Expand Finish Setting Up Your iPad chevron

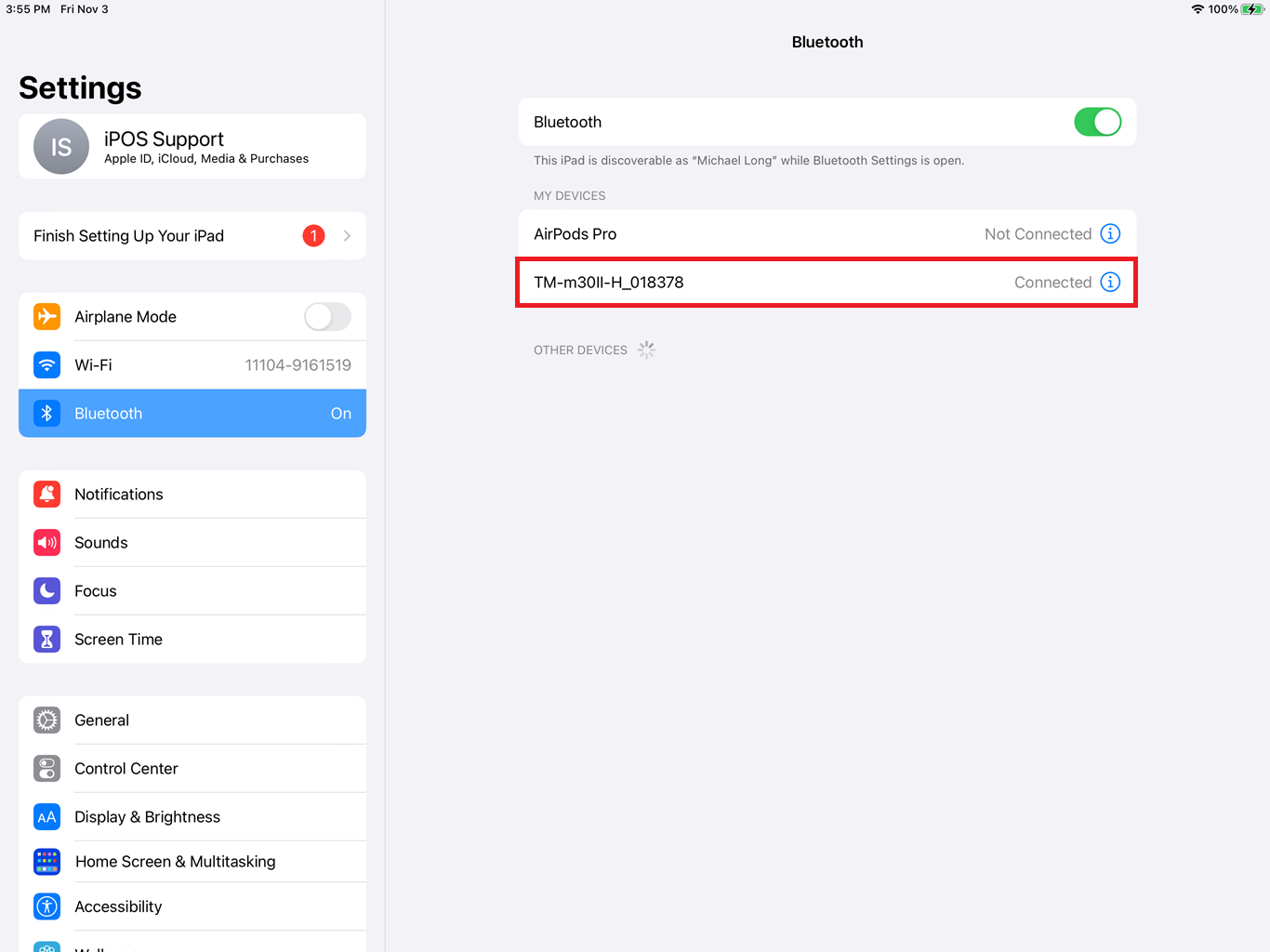347,235
